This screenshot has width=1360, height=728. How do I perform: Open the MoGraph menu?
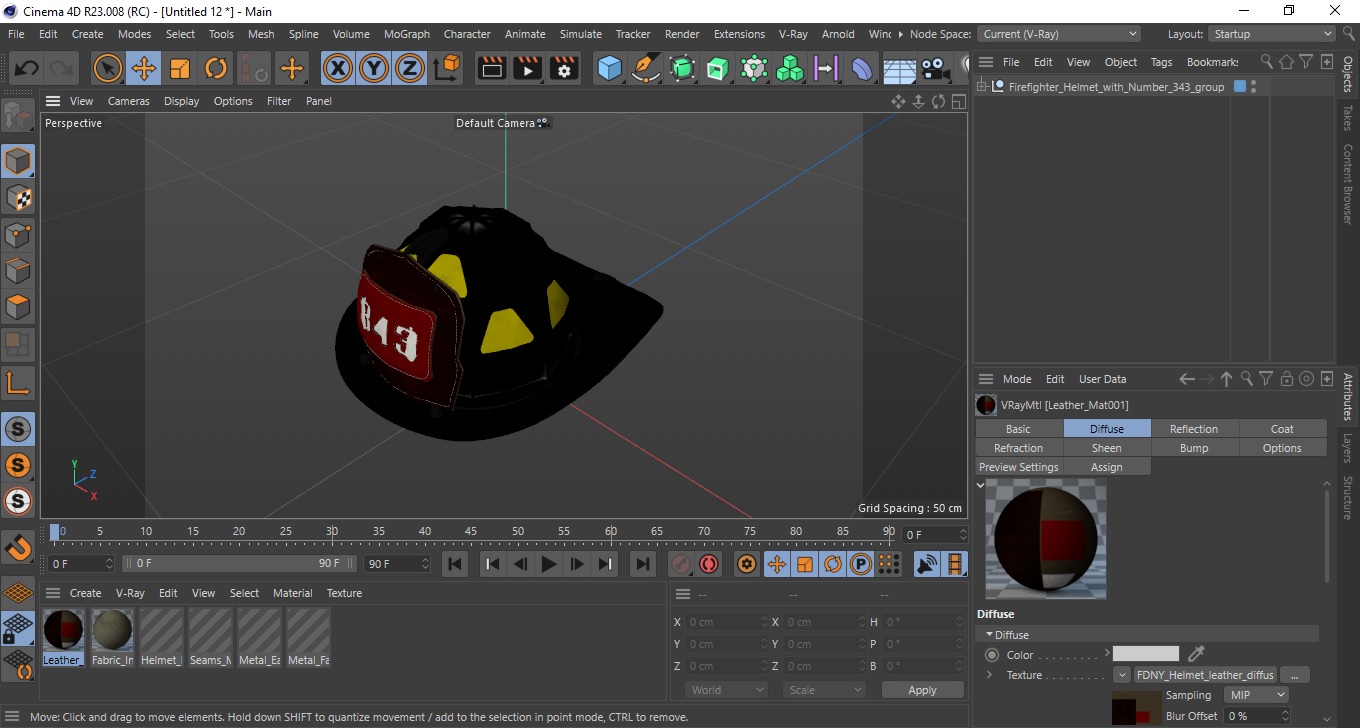(407, 34)
